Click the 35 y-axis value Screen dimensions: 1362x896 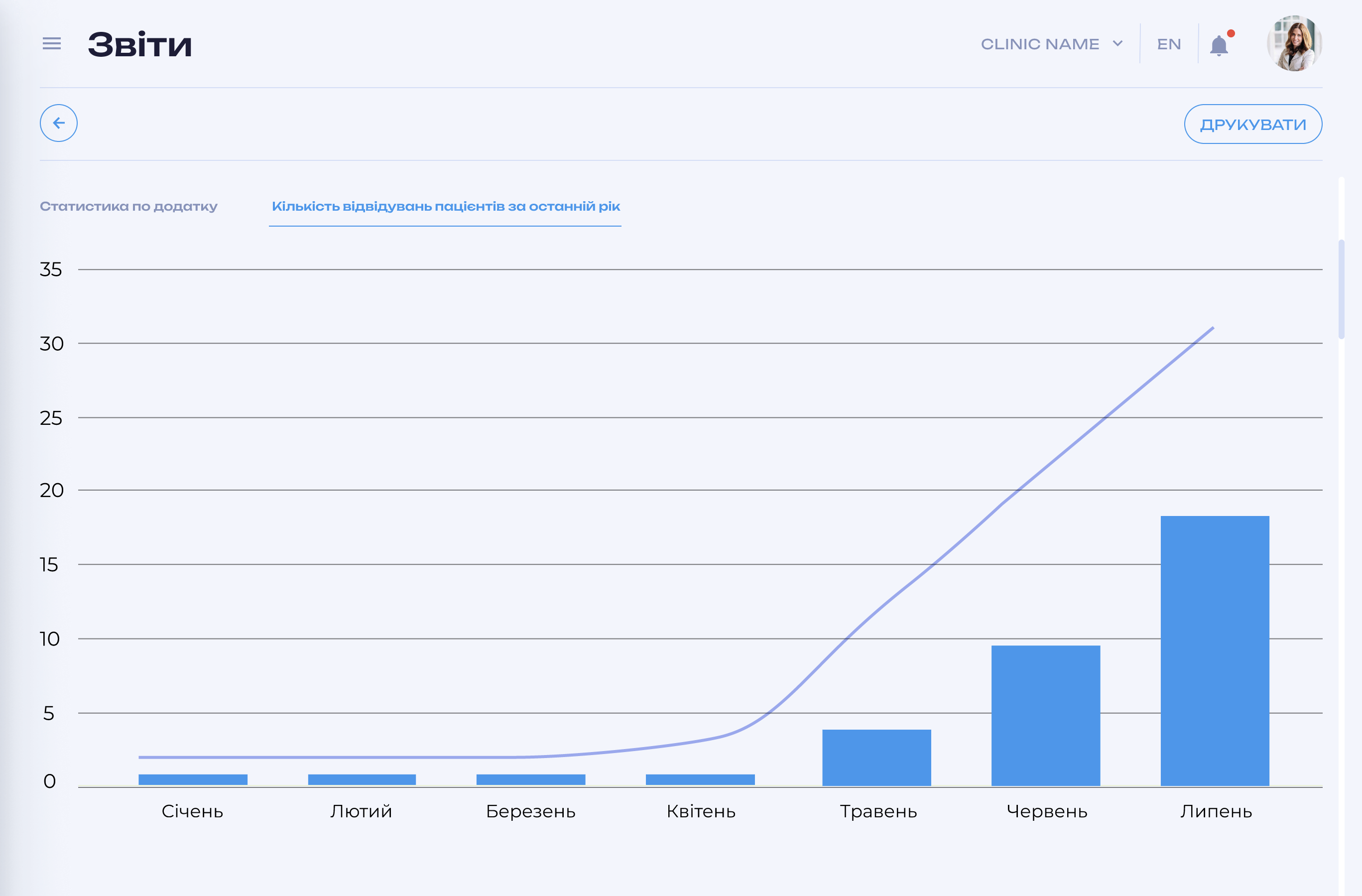point(50,269)
